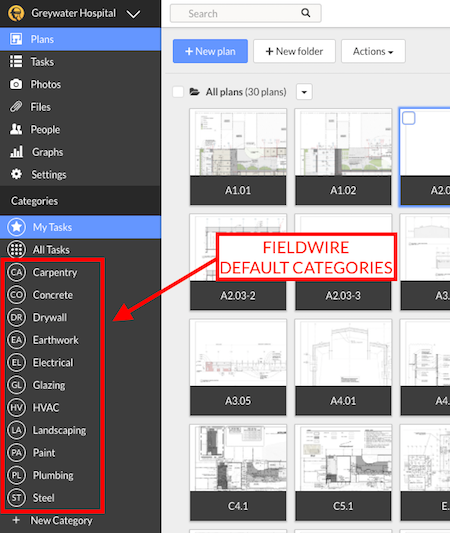
Task: Click the My Tasks star icon
Action: (x=16, y=227)
